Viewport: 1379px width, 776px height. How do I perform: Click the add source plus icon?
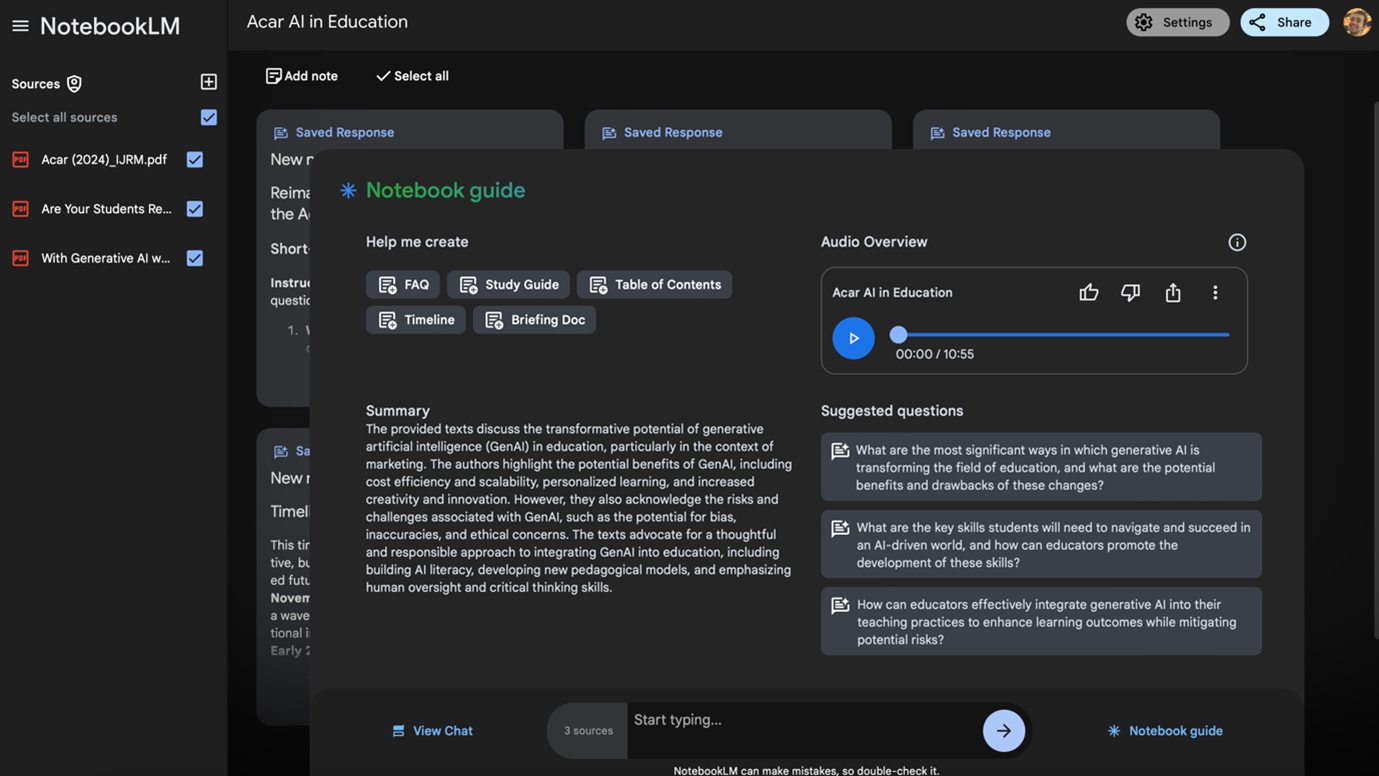tap(208, 82)
